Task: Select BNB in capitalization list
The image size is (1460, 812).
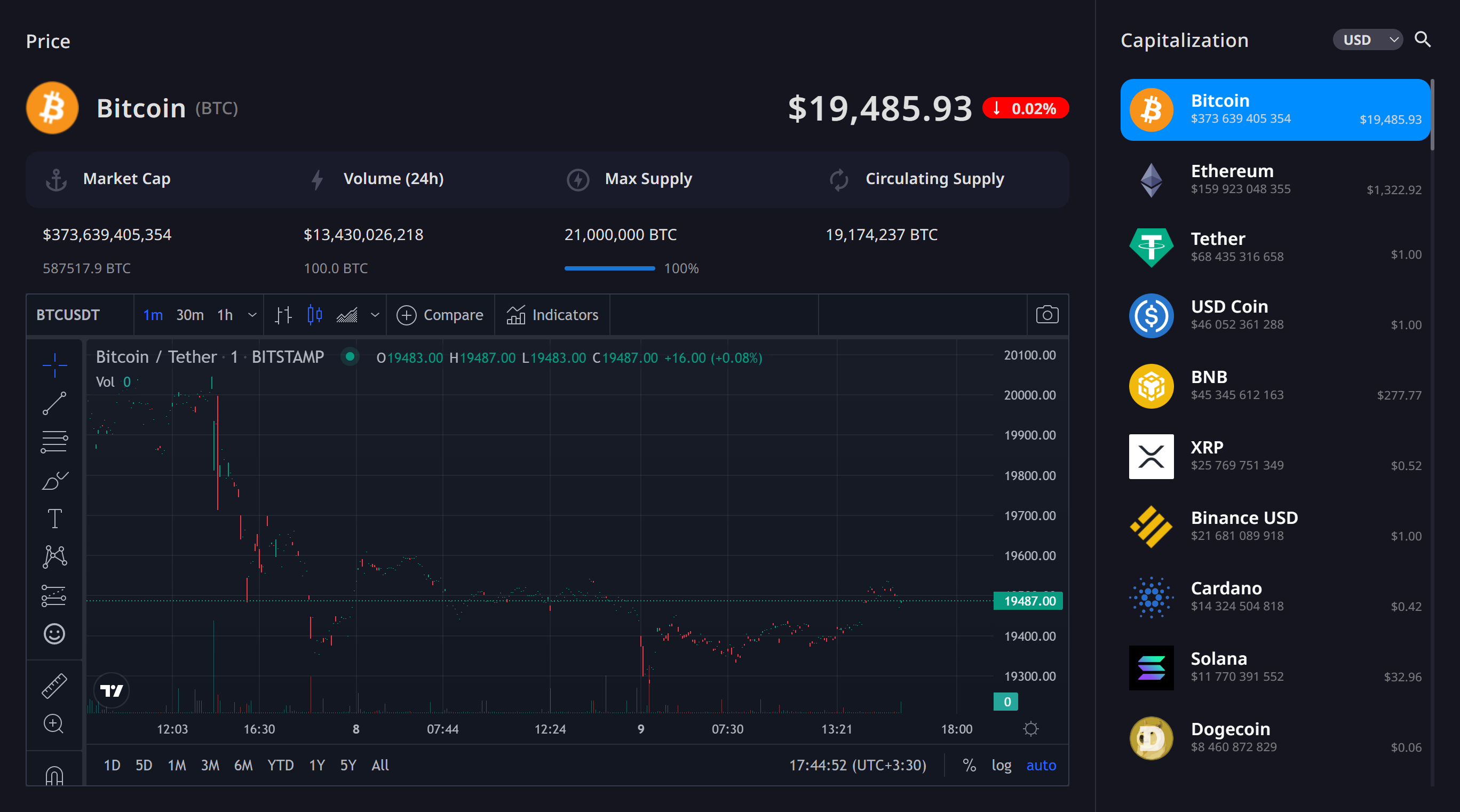Action: point(1275,386)
